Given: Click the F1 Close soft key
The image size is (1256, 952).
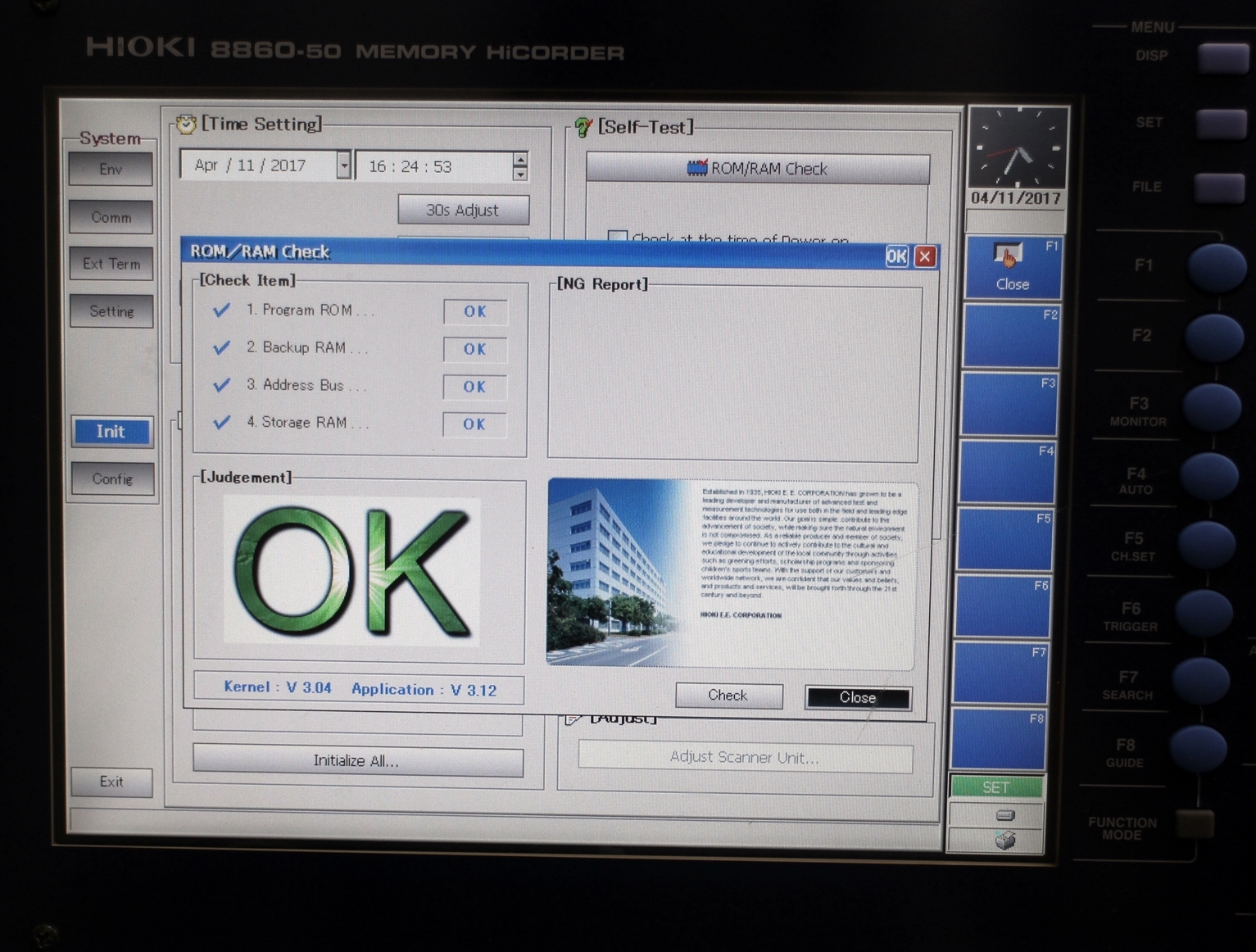Looking at the screenshot, I should click(1013, 268).
